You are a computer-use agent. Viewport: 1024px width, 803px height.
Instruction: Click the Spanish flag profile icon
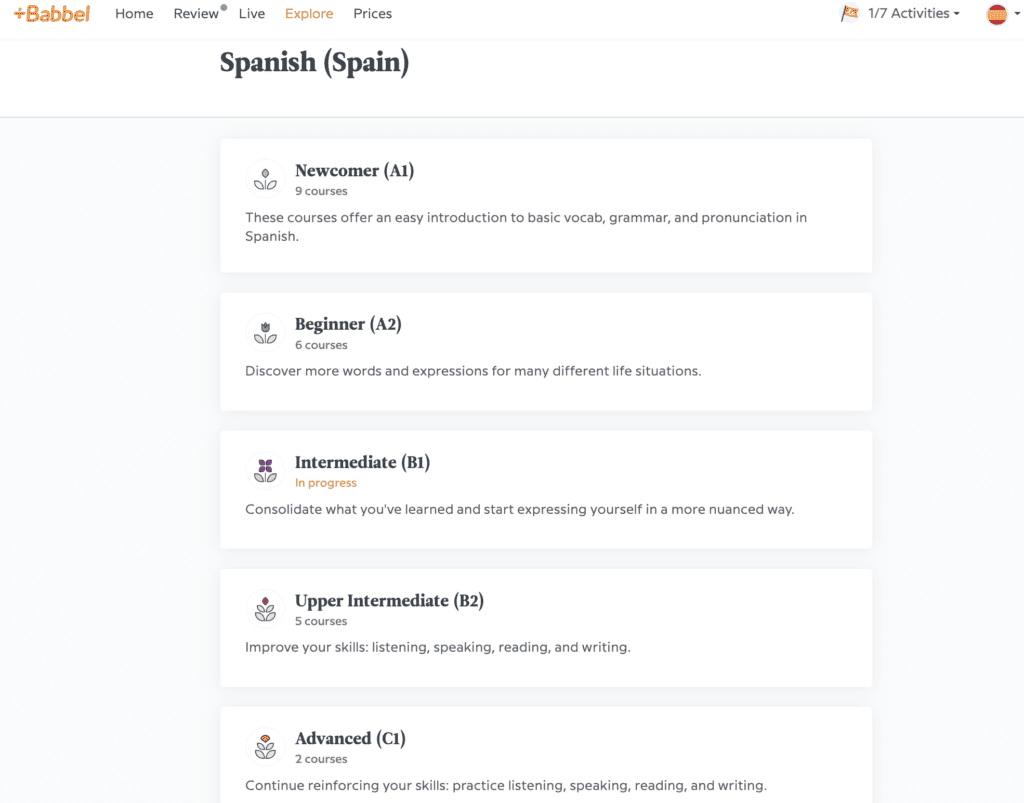pyautogui.click(x=996, y=15)
